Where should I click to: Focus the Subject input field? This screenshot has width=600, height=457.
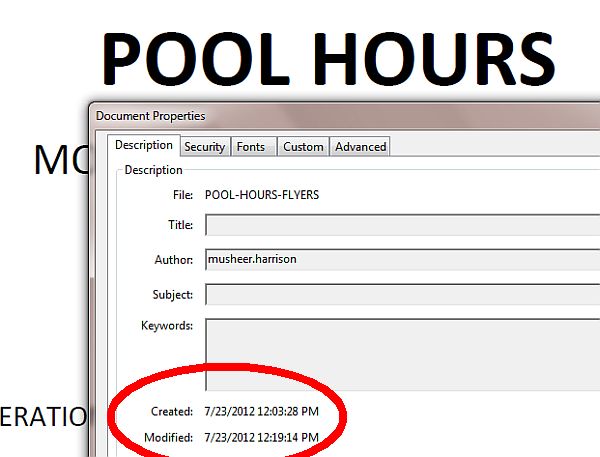tap(403, 294)
